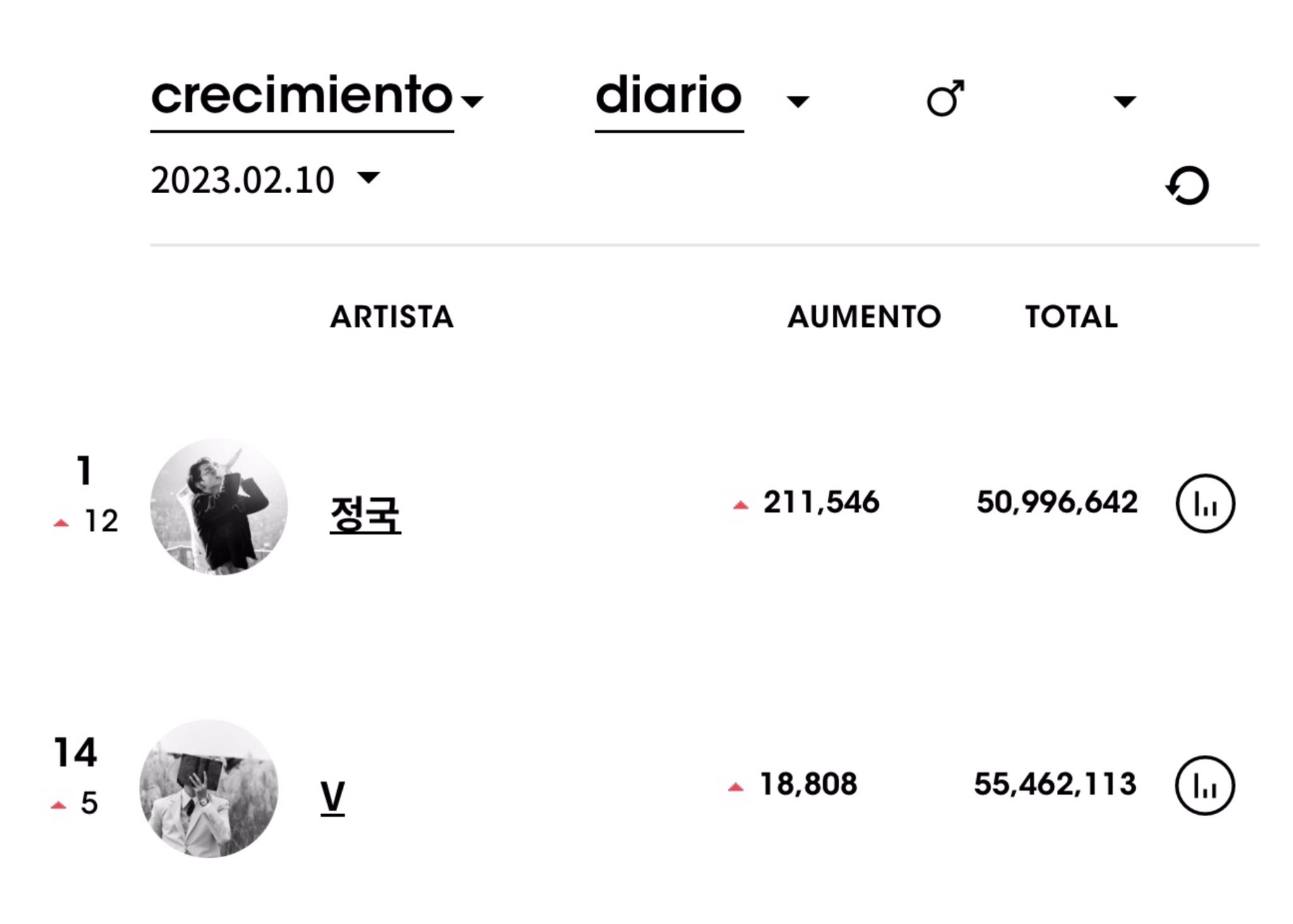Click the rank change arrow beside 12

coord(61,523)
